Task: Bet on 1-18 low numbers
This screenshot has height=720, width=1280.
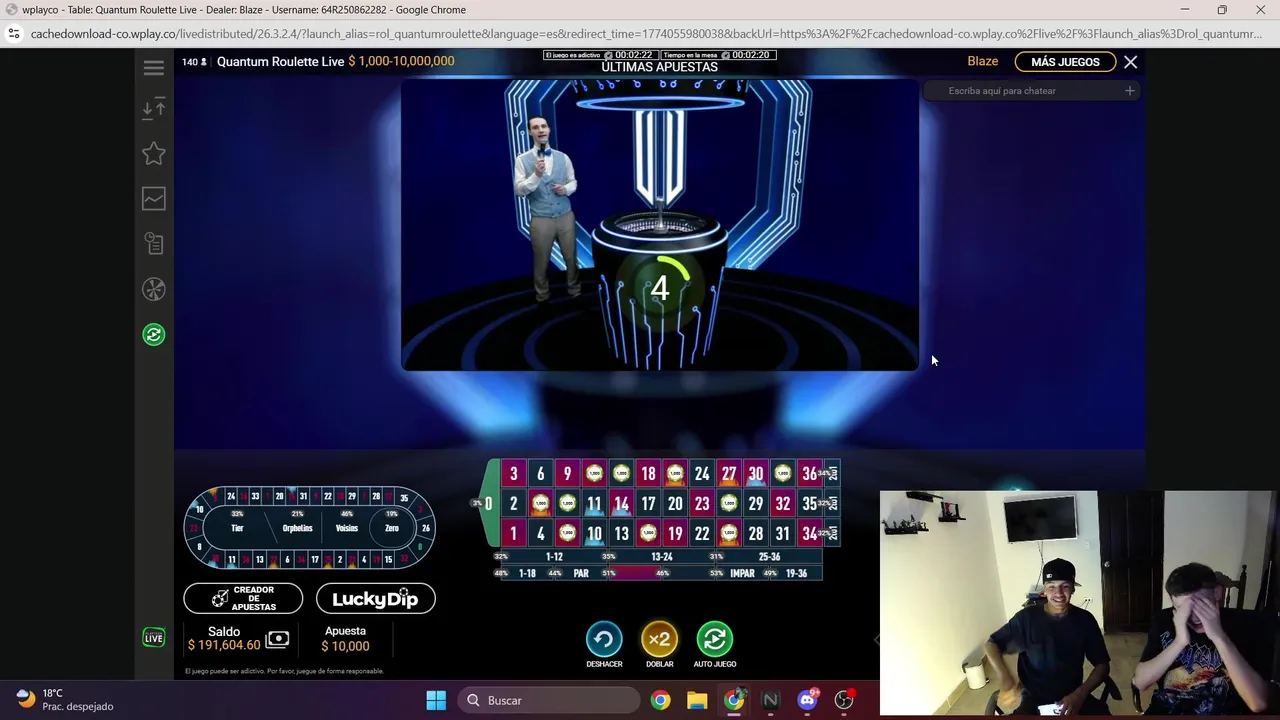Action: point(527,574)
